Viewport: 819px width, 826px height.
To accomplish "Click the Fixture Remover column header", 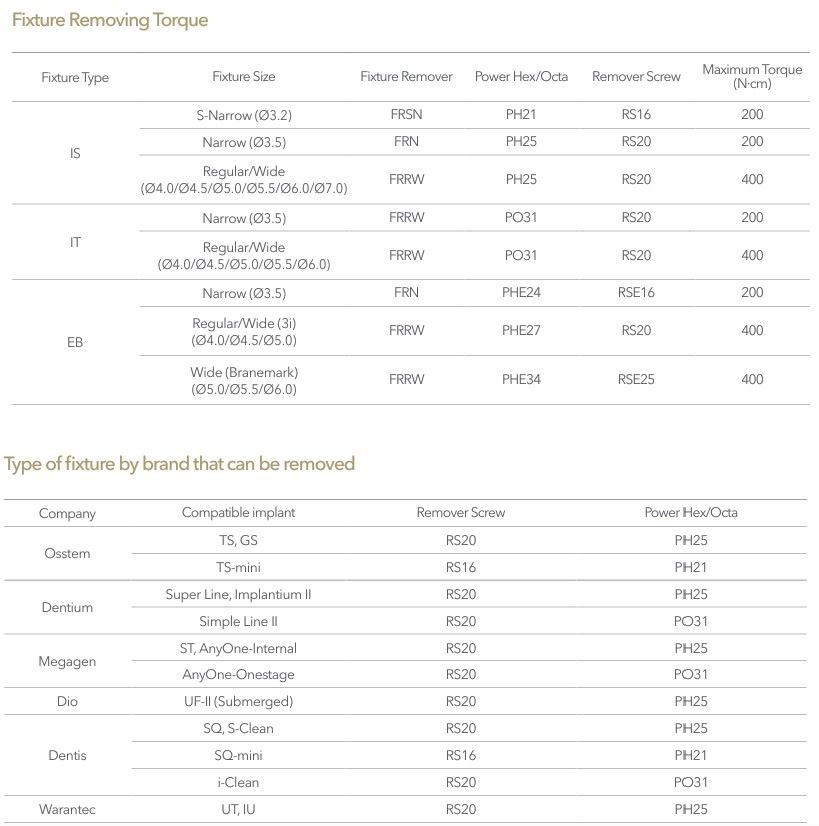I will 406,76.
